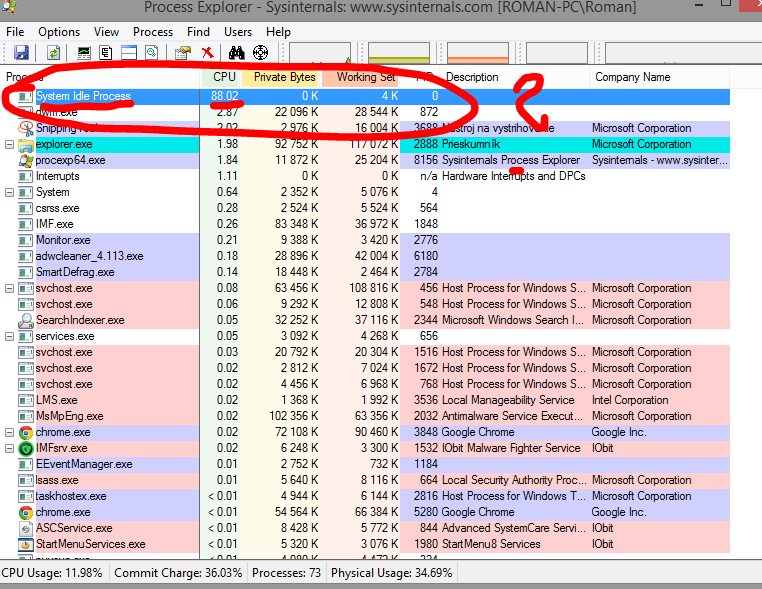Viewport: 762px width, 589px height.
Task: Open the Options menu
Action: (x=59, y=32)
